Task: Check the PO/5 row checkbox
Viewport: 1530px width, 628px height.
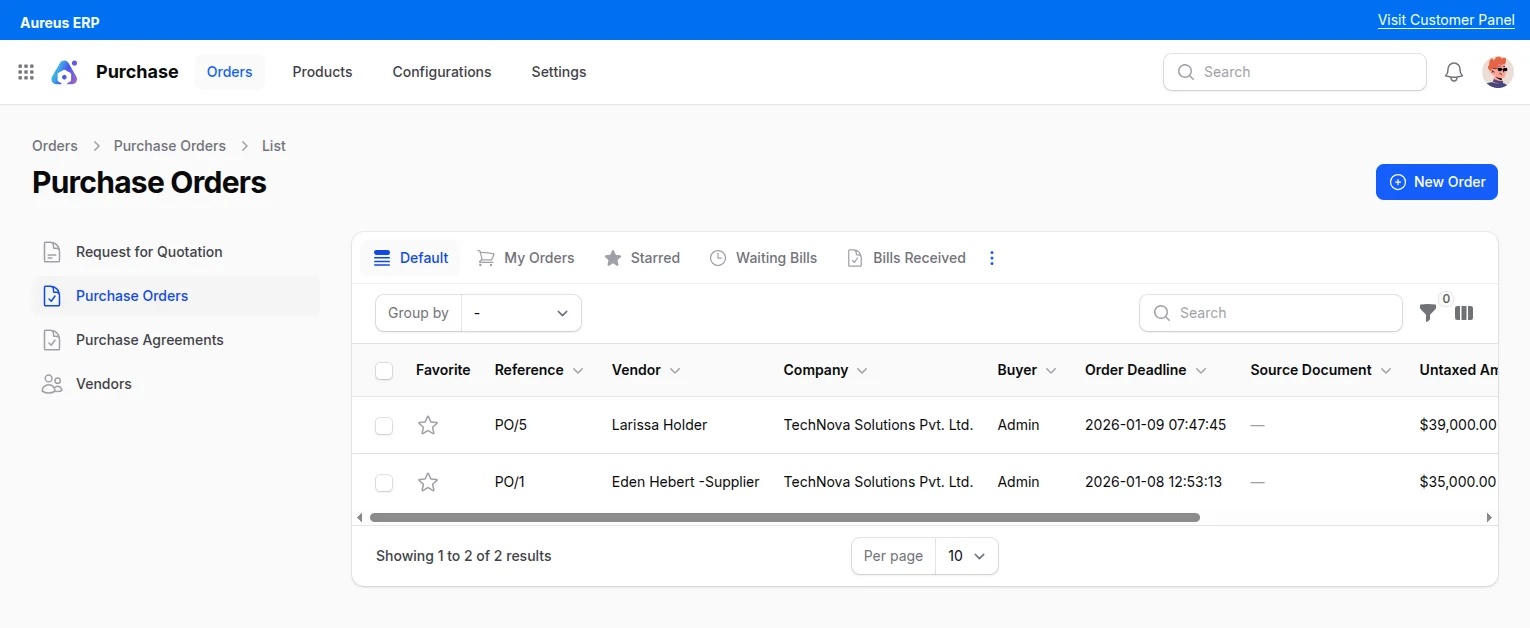Action: pos(384,426)
